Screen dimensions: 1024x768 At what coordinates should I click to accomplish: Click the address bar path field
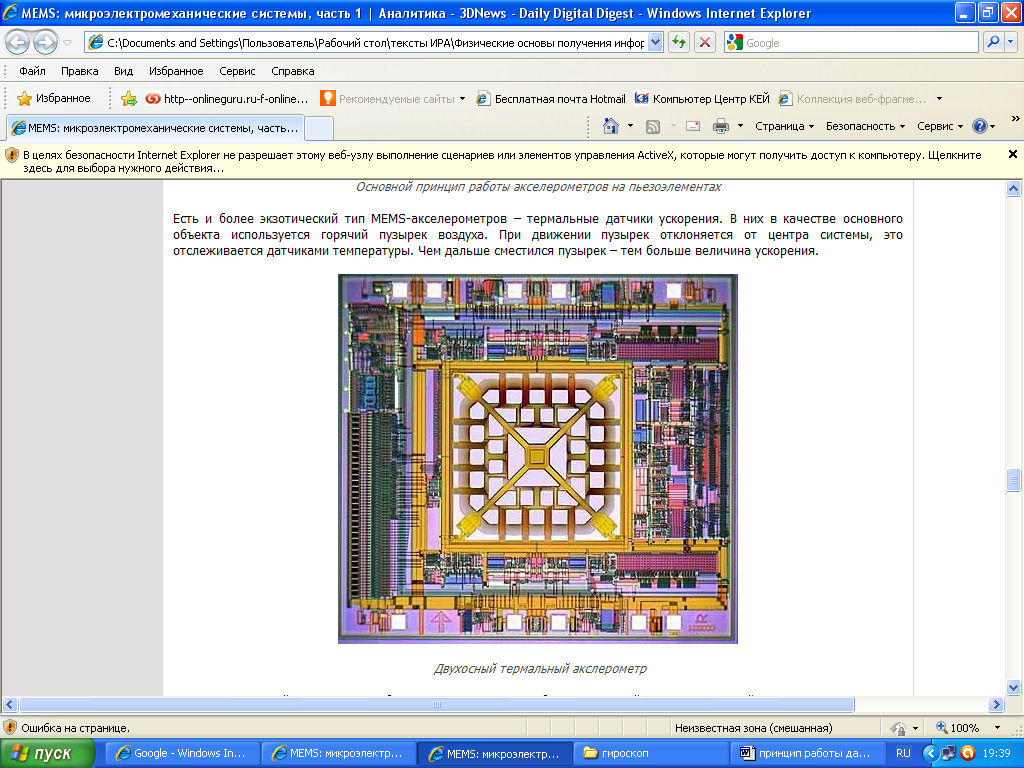tap(375, 42)
